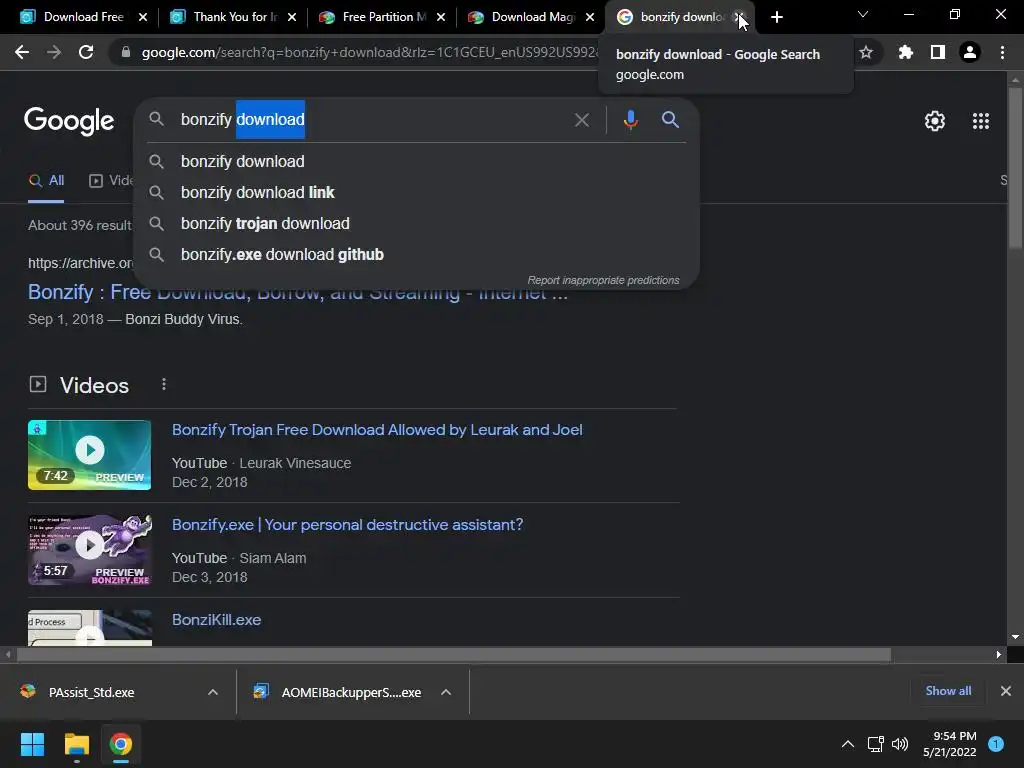1024x768 pixels.
Task: Choose suggestion 'bonzify download'
Action: click(x=416, y=161)
